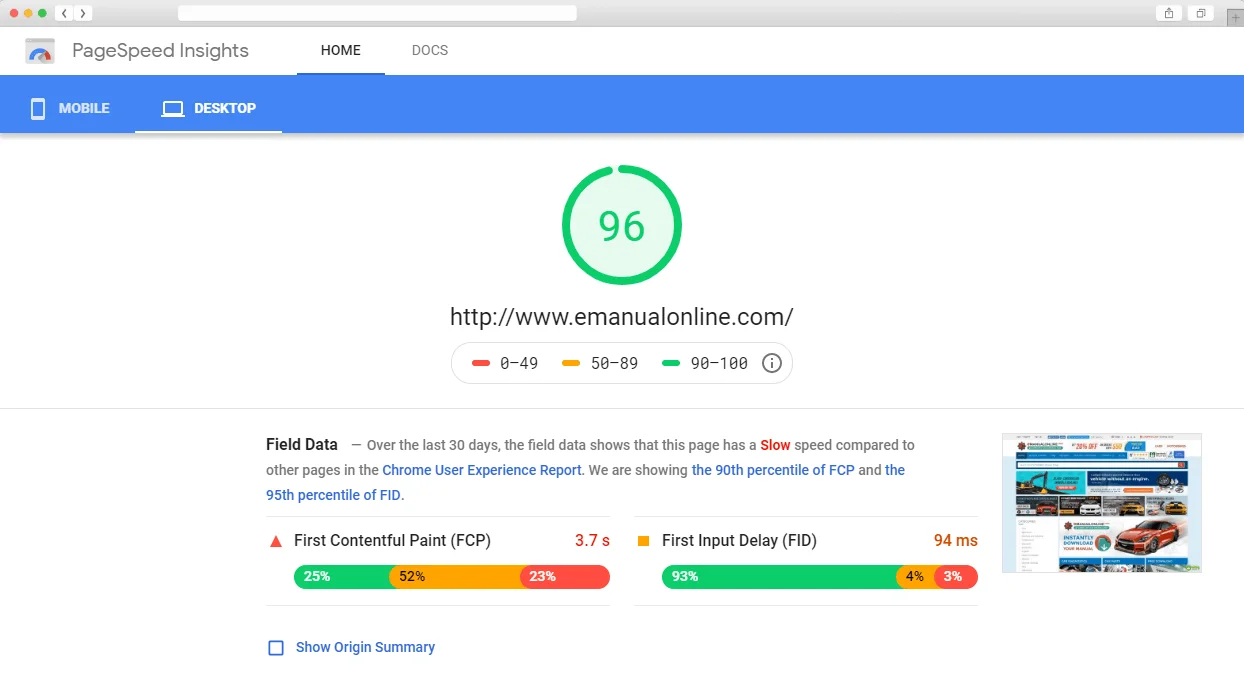
Task: Click the PageSpeed Insights logo icon
Action: pyautogui.click(x=40, y=51)
